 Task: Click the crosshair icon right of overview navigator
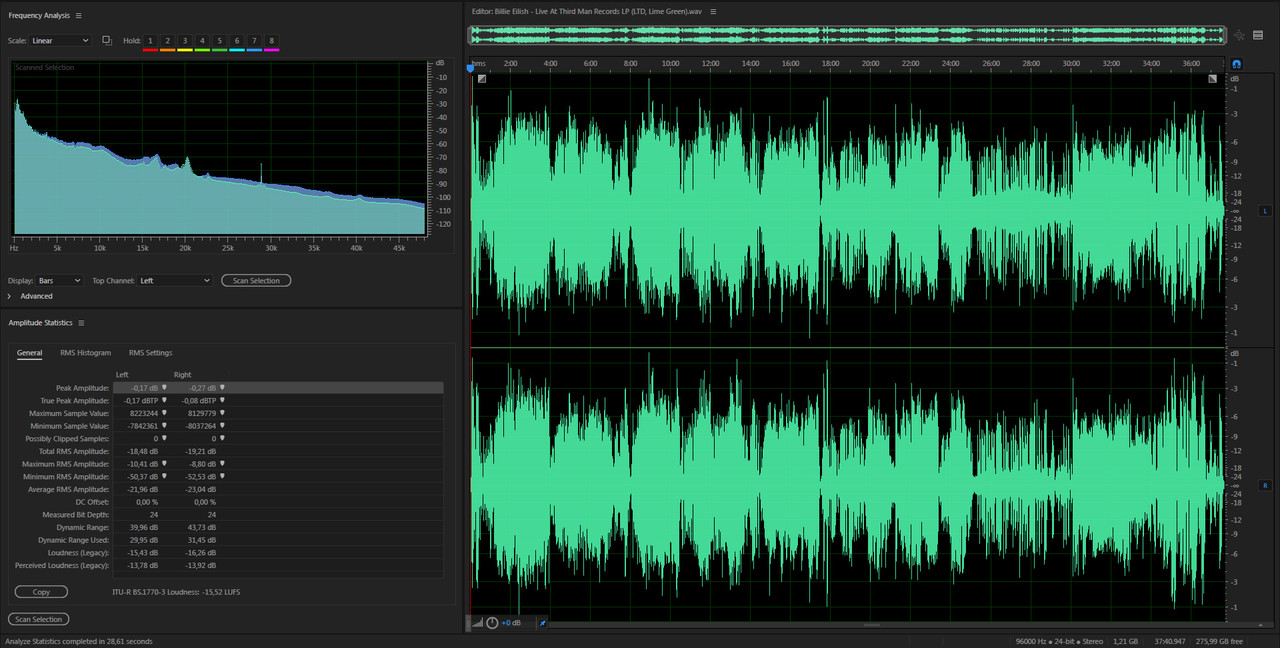[x=1239, y=35]
